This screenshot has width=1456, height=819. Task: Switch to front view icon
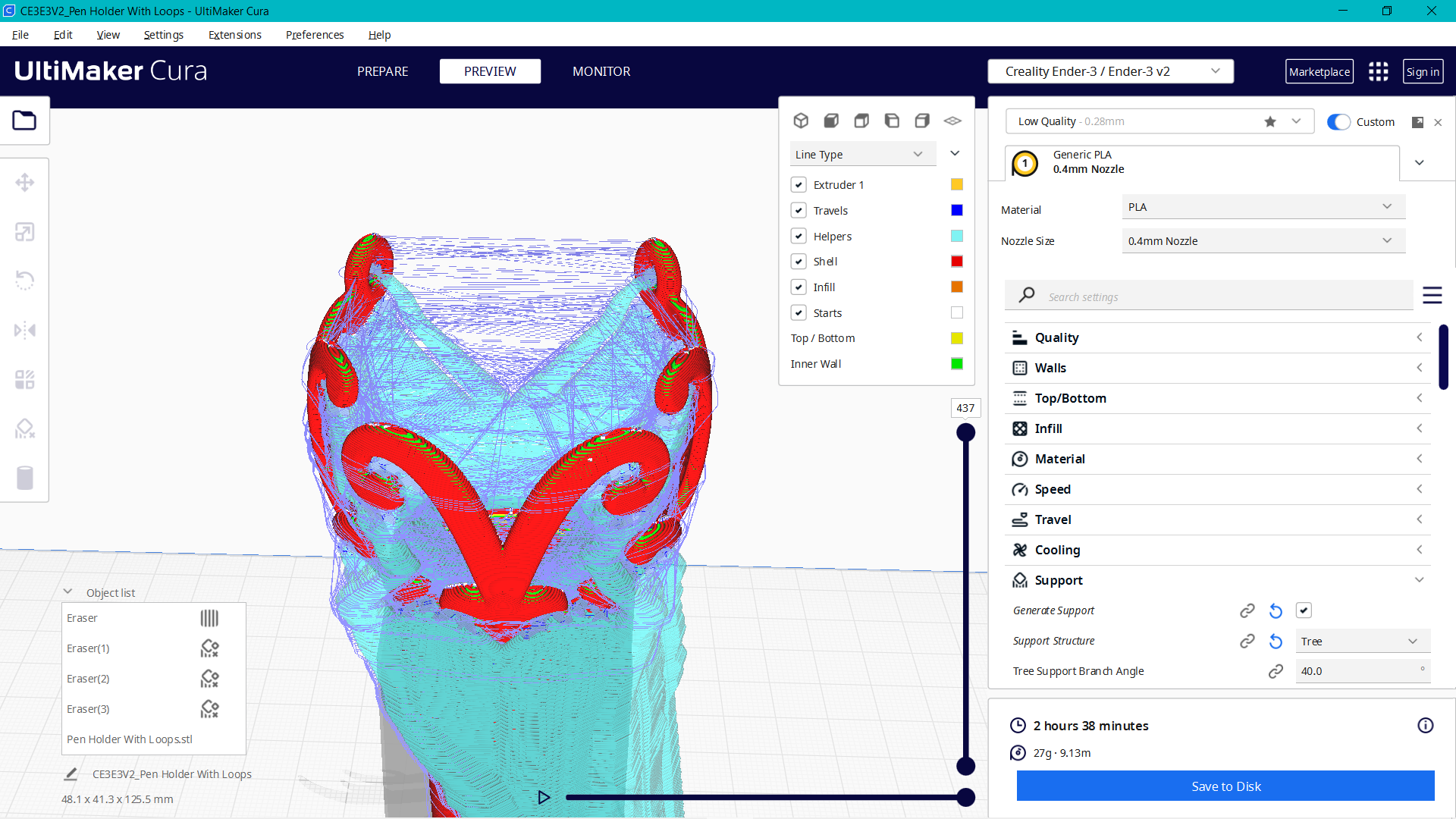(x=831, y=121)
